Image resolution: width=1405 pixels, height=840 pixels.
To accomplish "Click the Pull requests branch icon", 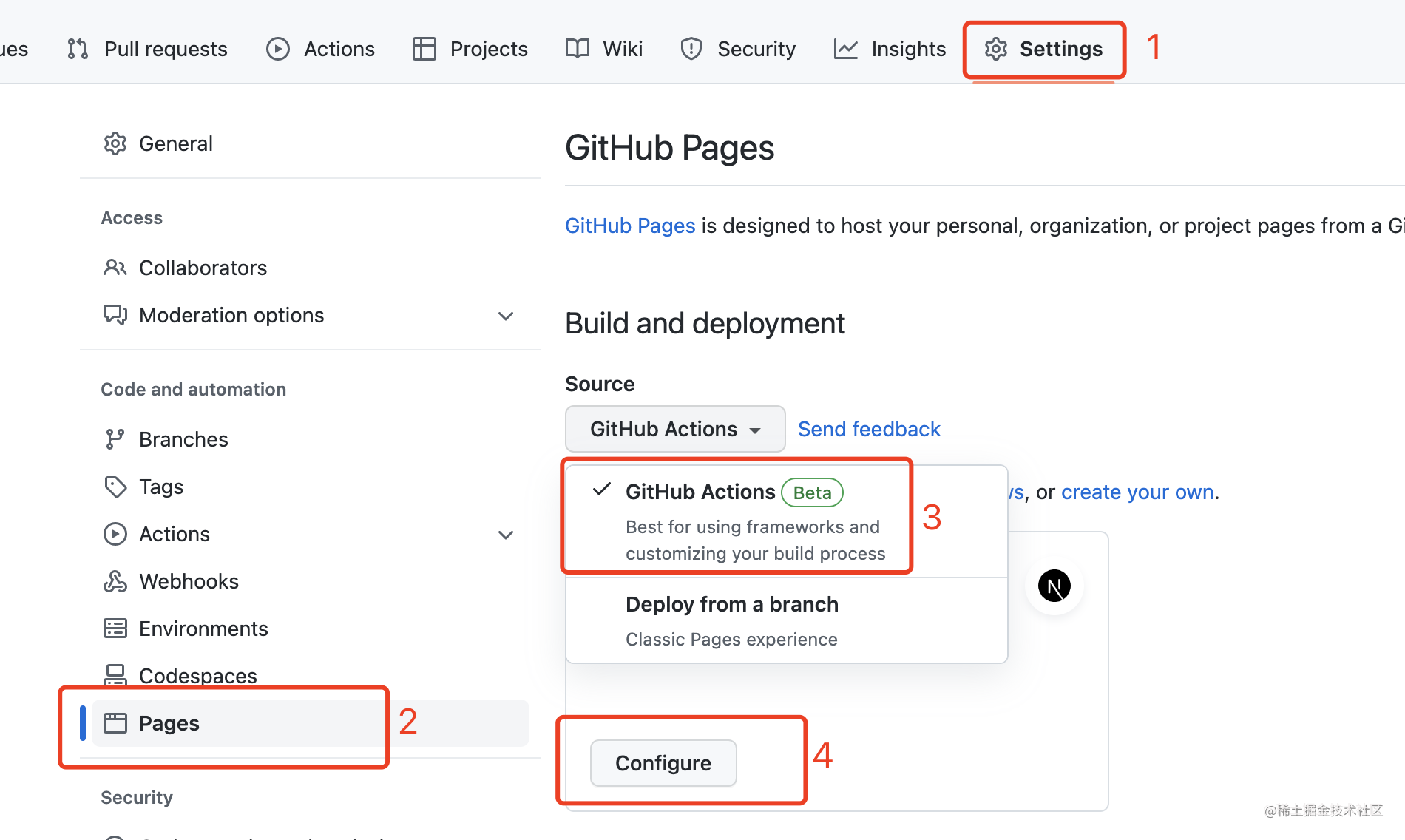I will pyautogui.click(x=78, y=49).
